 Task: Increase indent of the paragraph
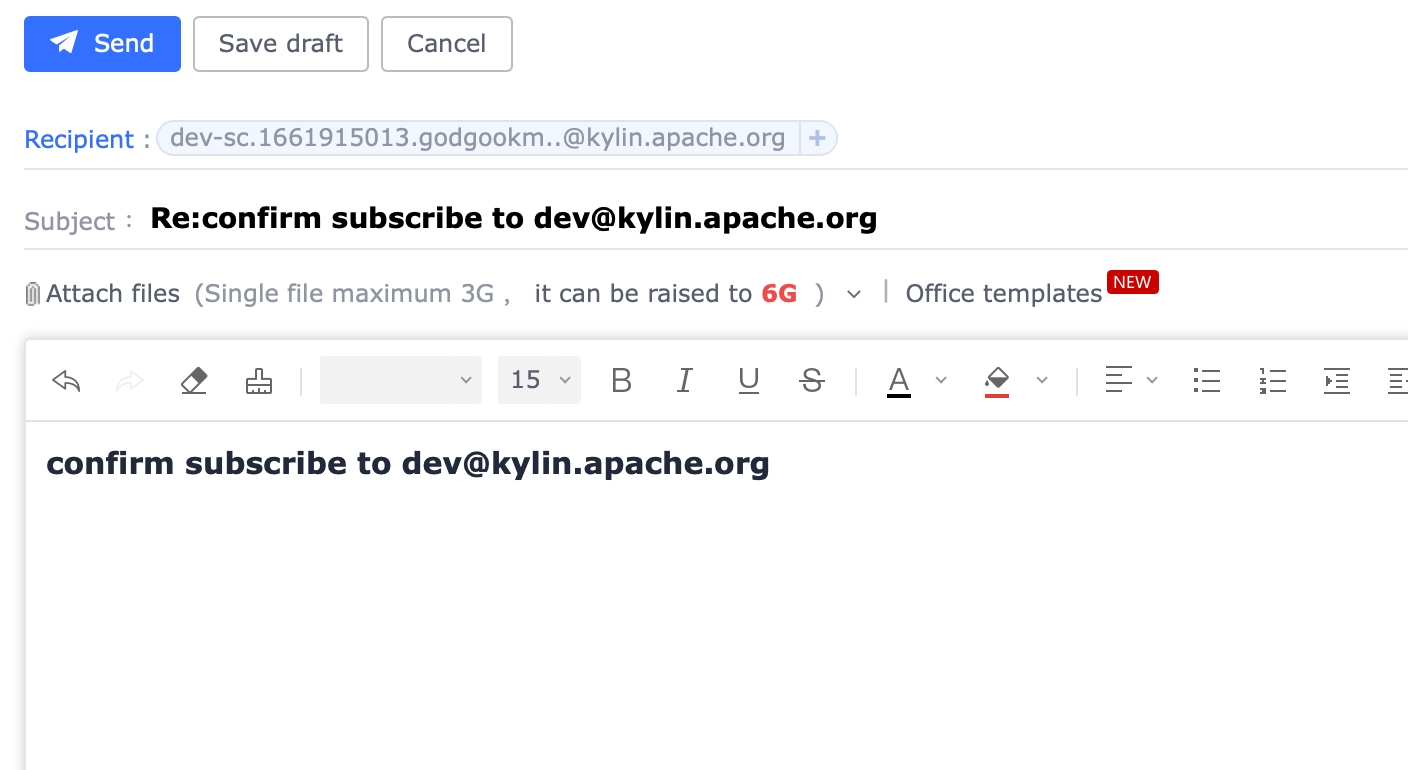point(1337,381)
